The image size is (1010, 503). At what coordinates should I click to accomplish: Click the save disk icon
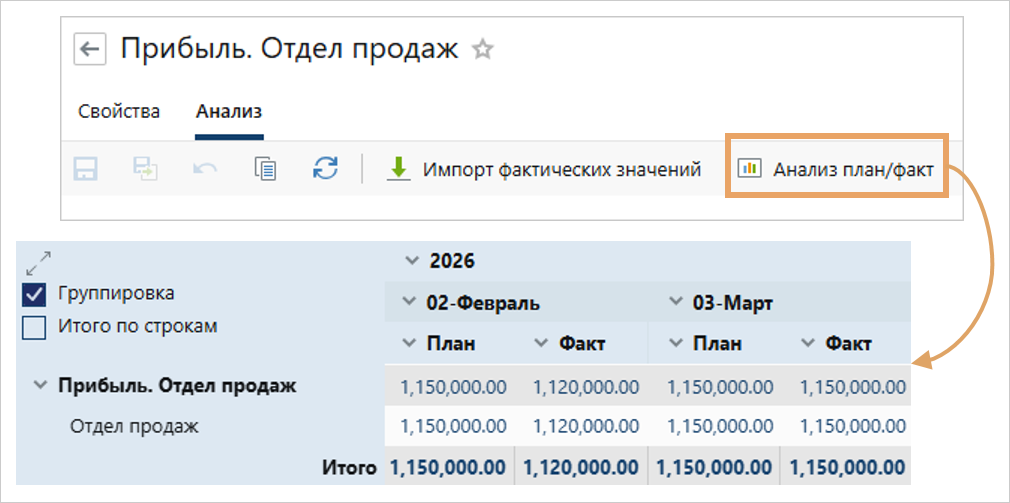click(x=86, y=169)
